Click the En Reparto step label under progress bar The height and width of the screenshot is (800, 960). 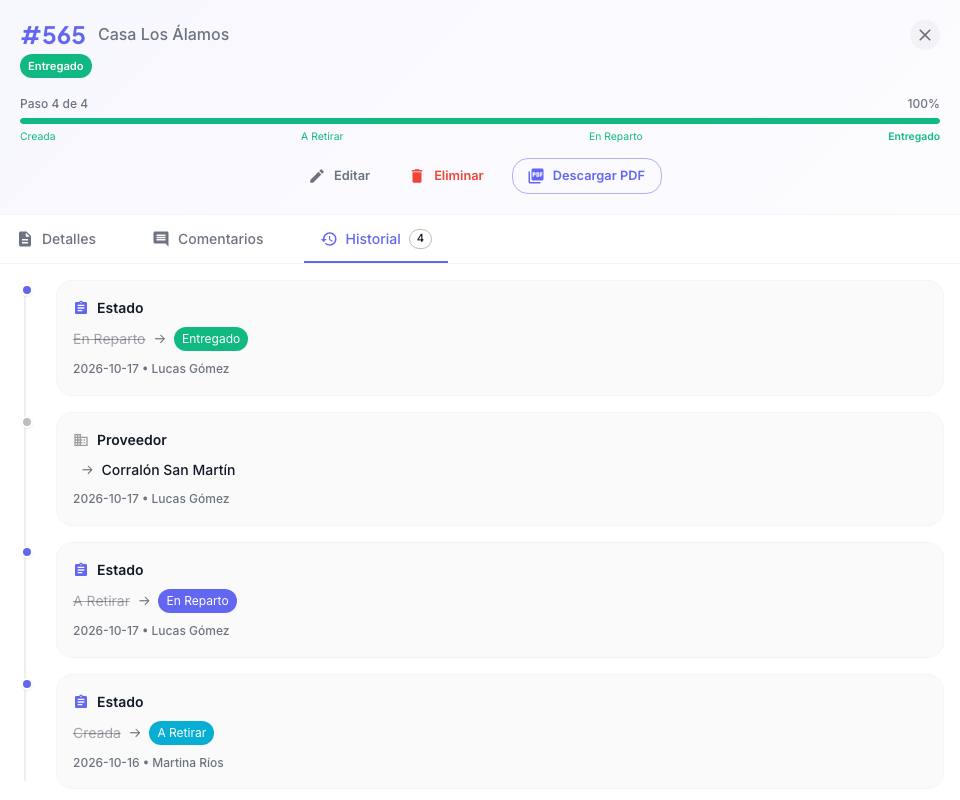point(616,136)
